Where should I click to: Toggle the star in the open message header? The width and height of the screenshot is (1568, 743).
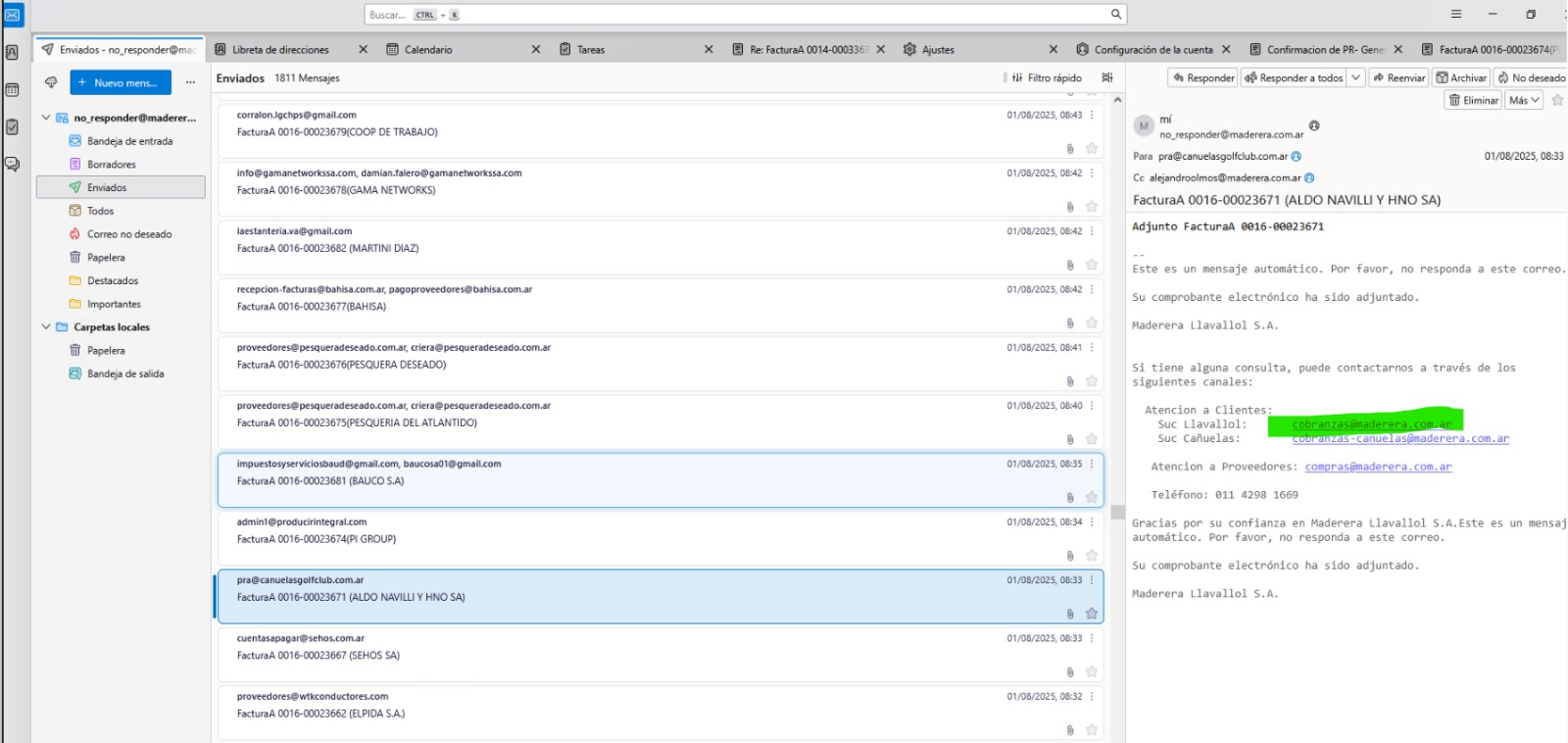coord(1557,100)
